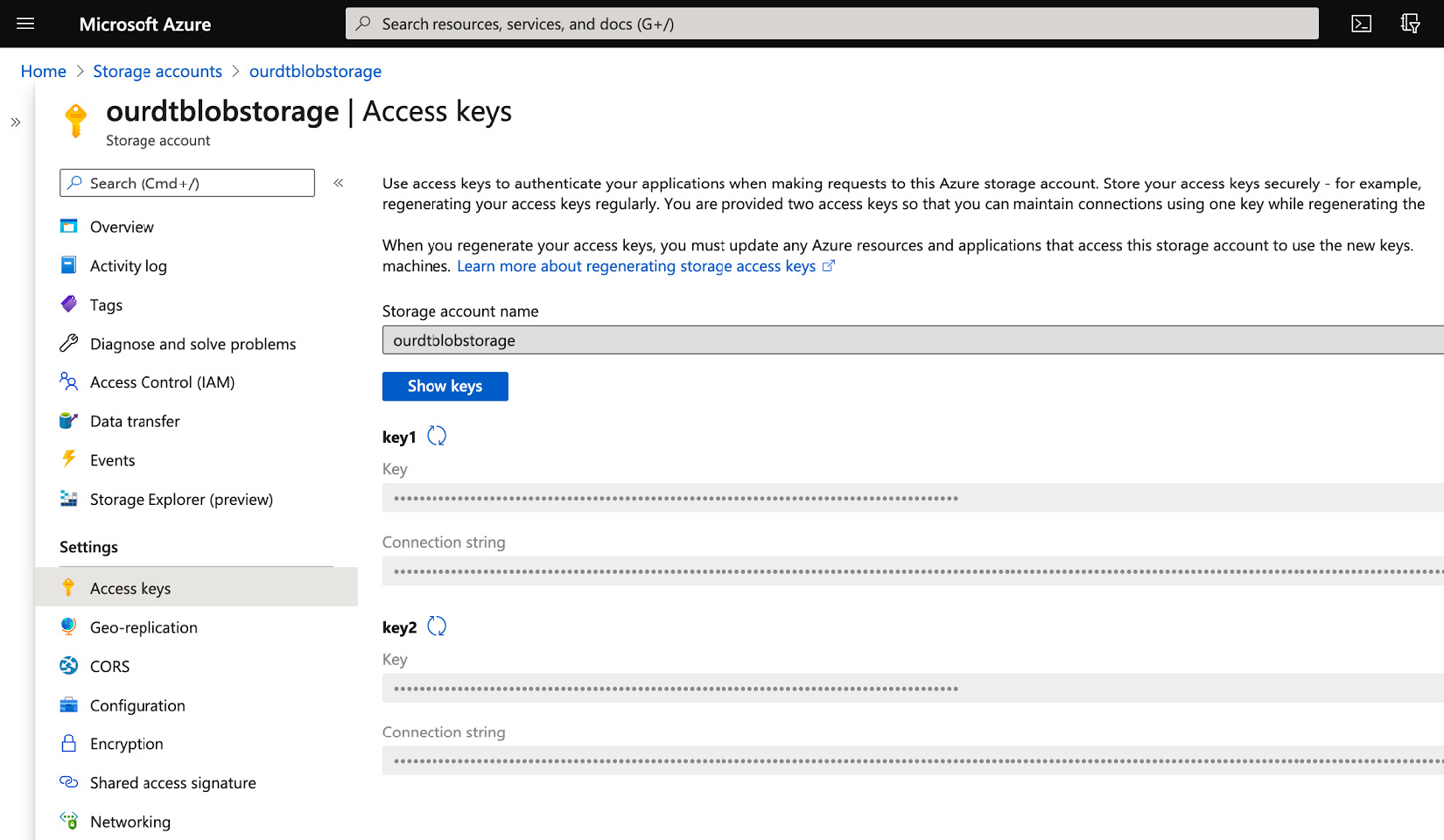Screen dimensions: 1444x840
Task: Click the magnifier icon in the sidebar search box
Action: [x=75, y=183]
